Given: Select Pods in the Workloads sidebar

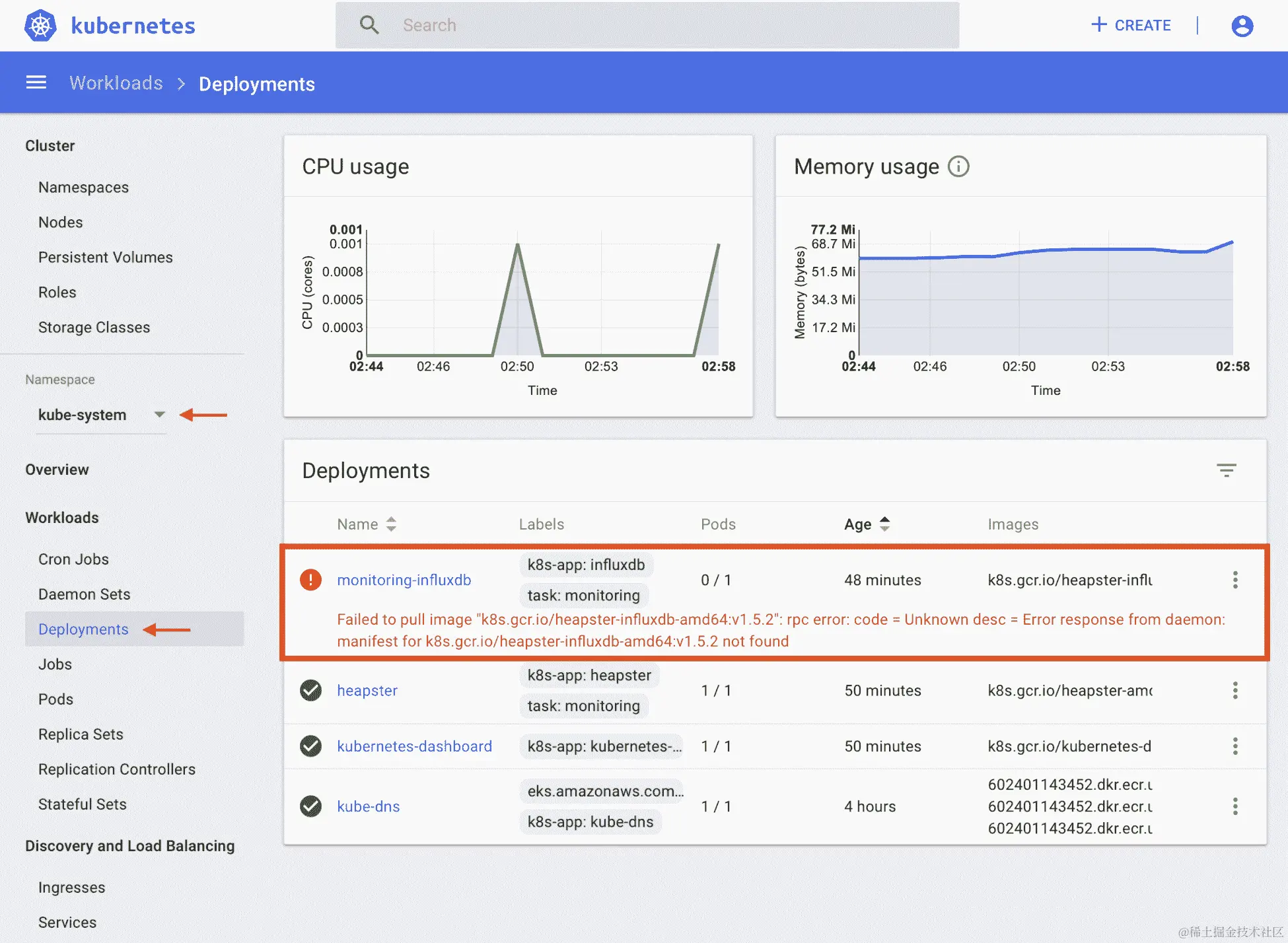Looking at the screenshot, I should (55, 699).
